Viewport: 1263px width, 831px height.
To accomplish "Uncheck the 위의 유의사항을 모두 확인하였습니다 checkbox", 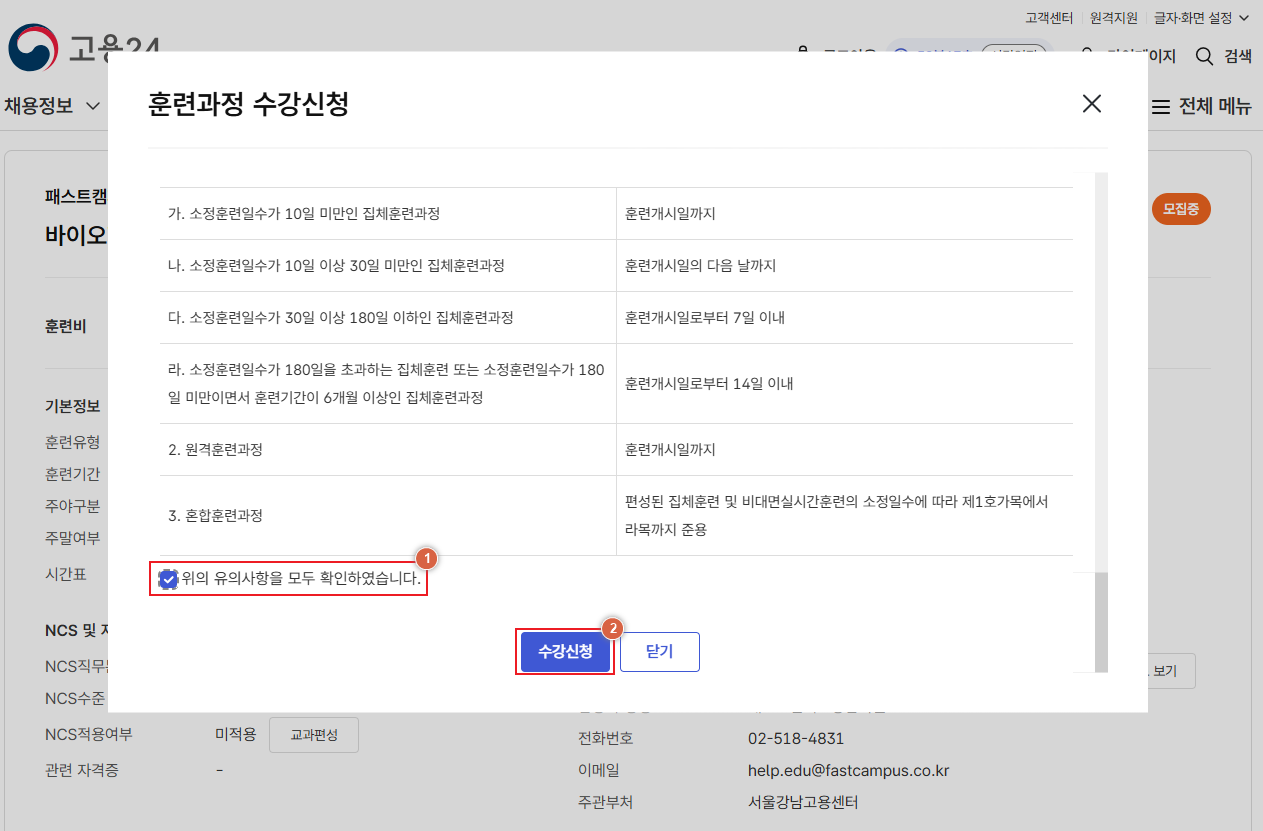I will pyautogui.click(x=166, y=578).
